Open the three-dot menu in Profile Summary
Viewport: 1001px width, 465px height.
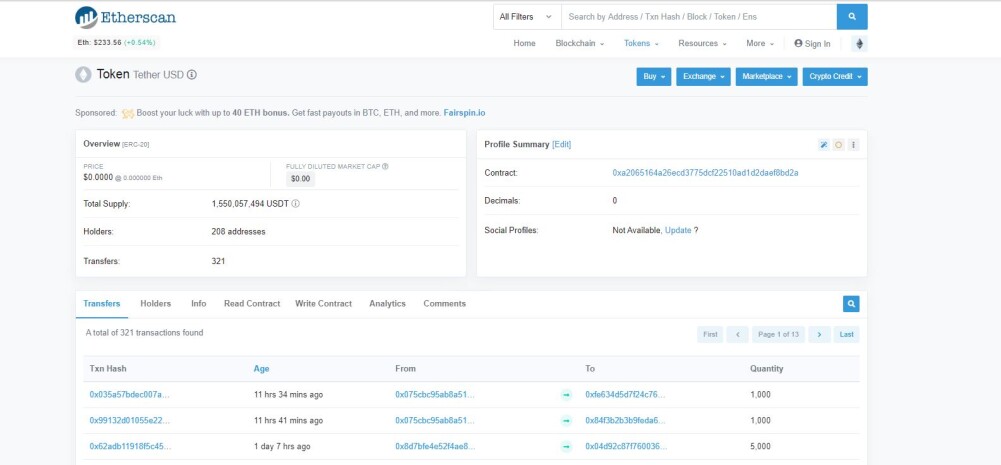point(854,145)
